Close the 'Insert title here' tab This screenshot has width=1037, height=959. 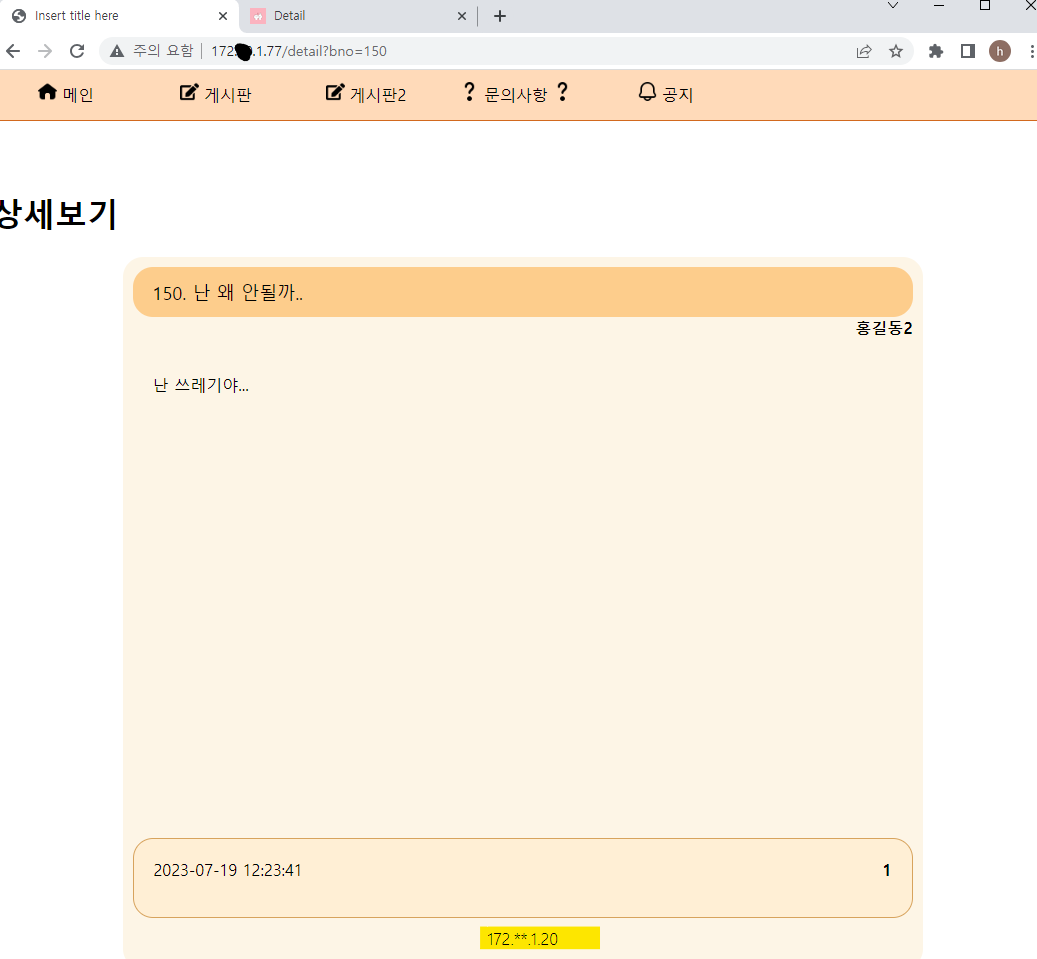(223, 16)
